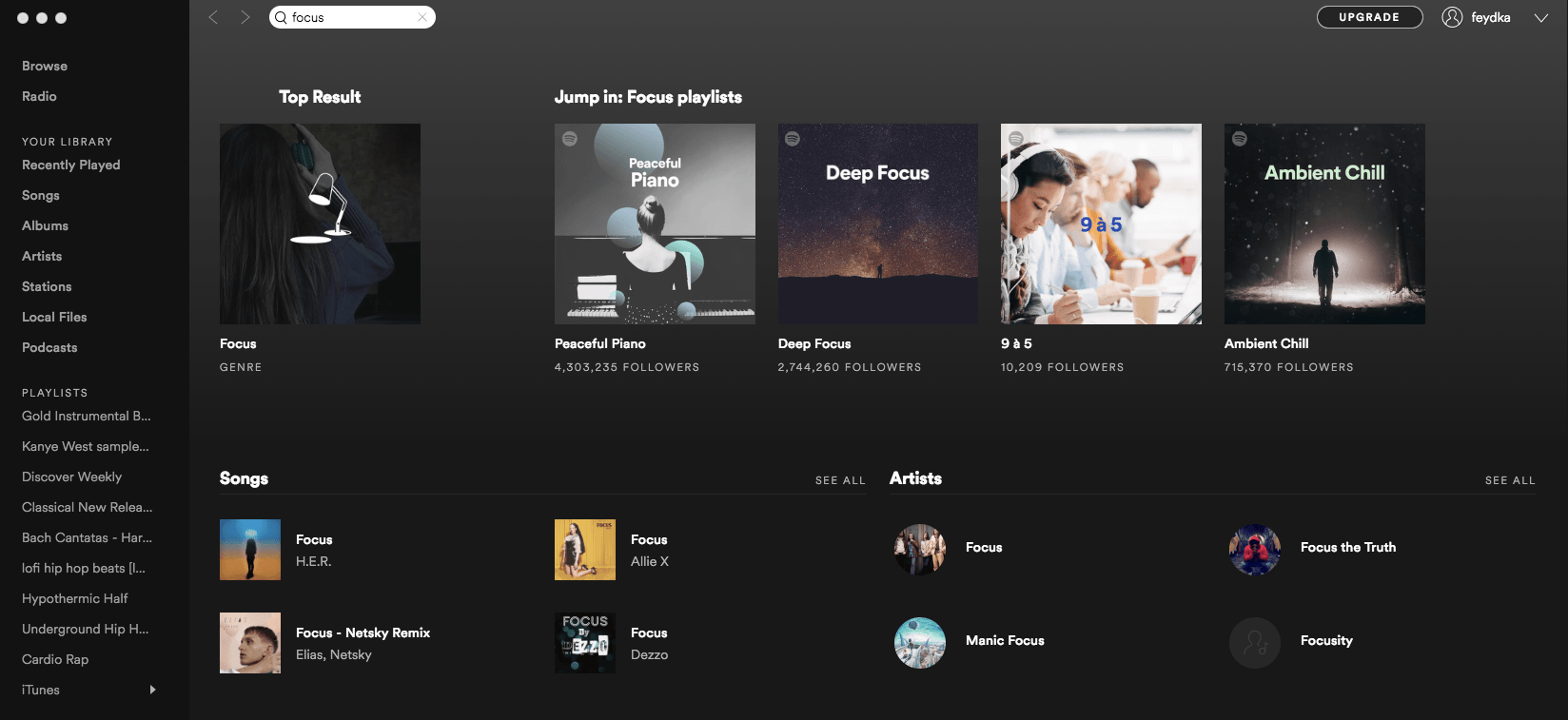Open Radio in the sidebar
The width and height of the screenshot is (1568, 720).
point(39,96)
